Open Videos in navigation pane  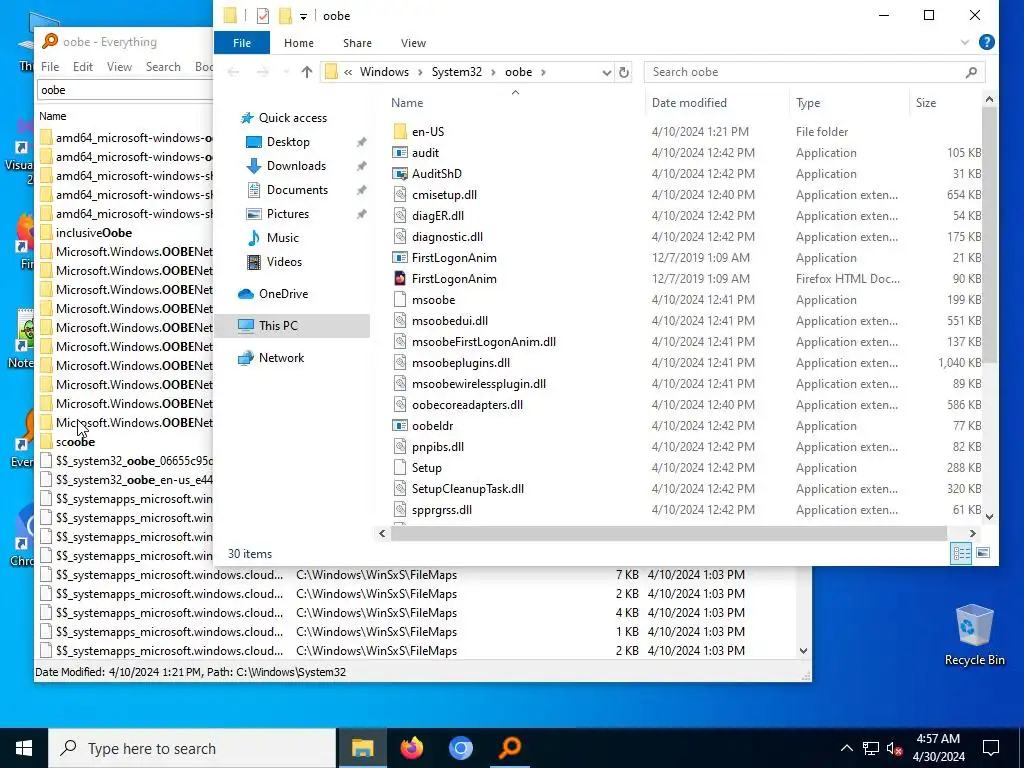[284, 262]
